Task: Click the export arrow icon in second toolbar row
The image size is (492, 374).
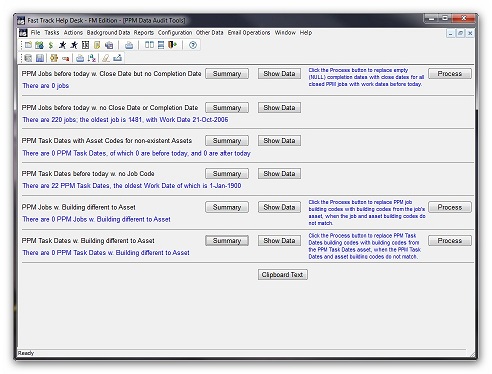Action: tap(117, 58)
